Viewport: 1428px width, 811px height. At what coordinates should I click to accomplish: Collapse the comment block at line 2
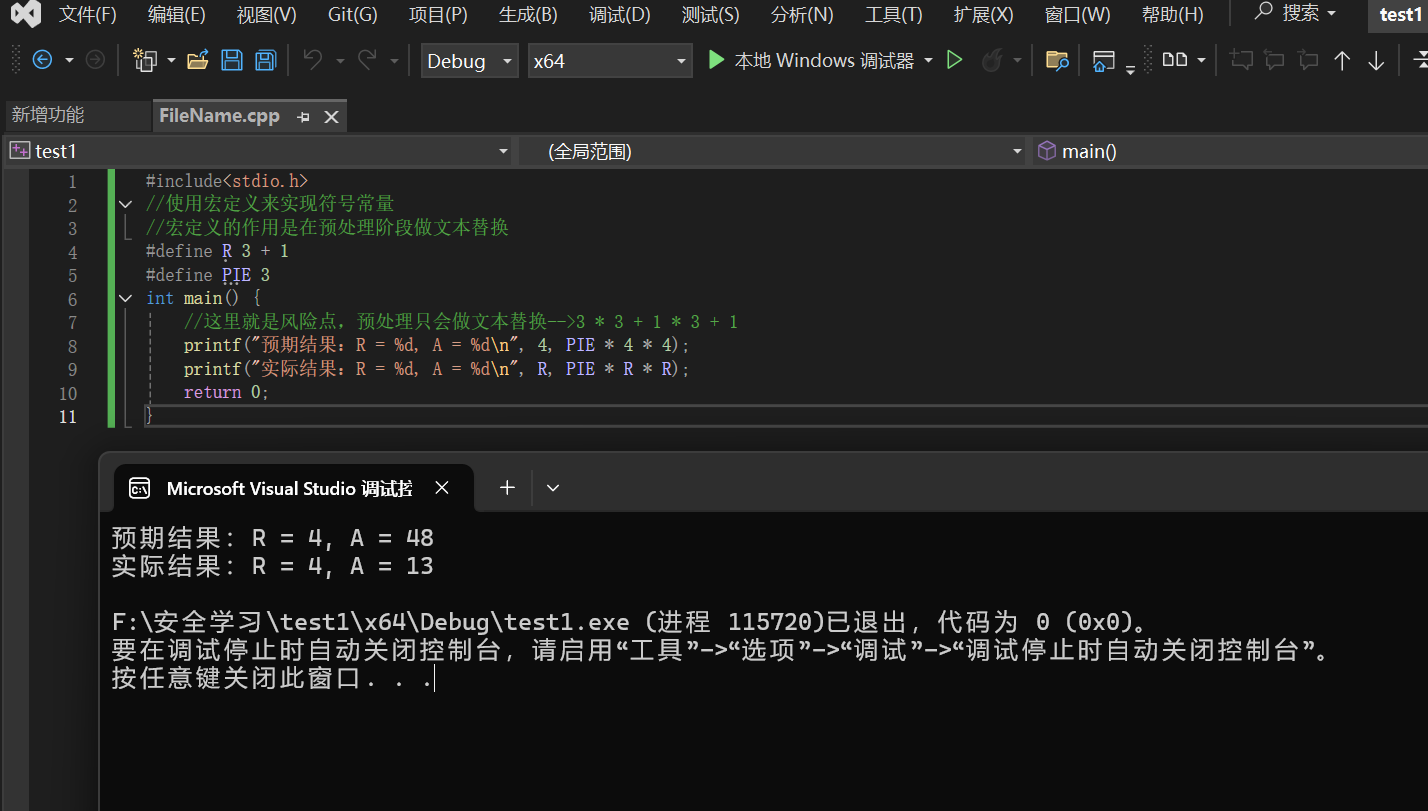point(125,204)
